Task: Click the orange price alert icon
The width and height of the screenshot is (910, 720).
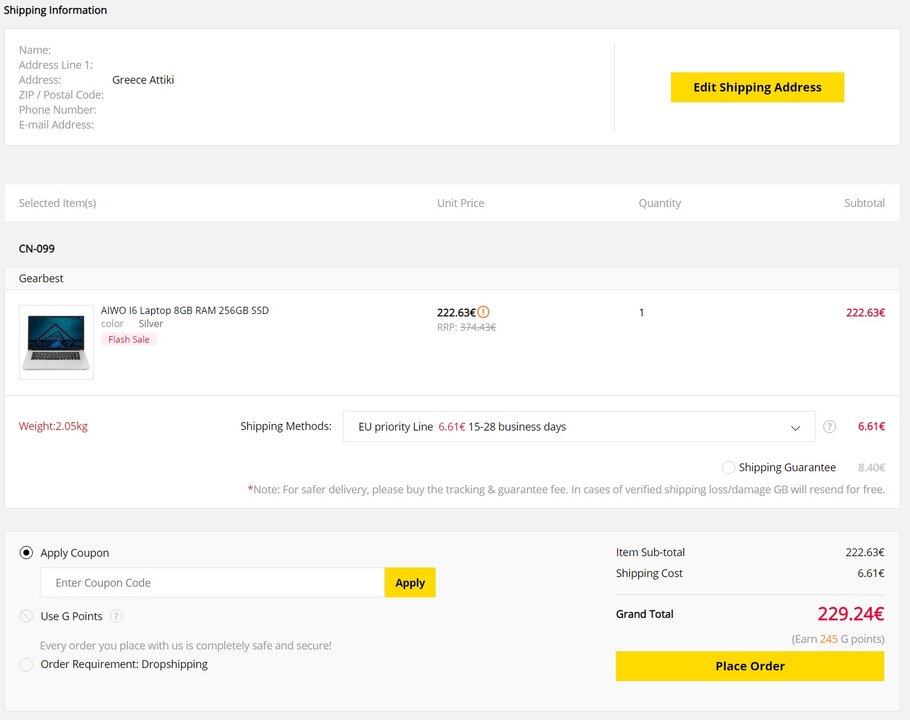Action: tap(484, 312)
